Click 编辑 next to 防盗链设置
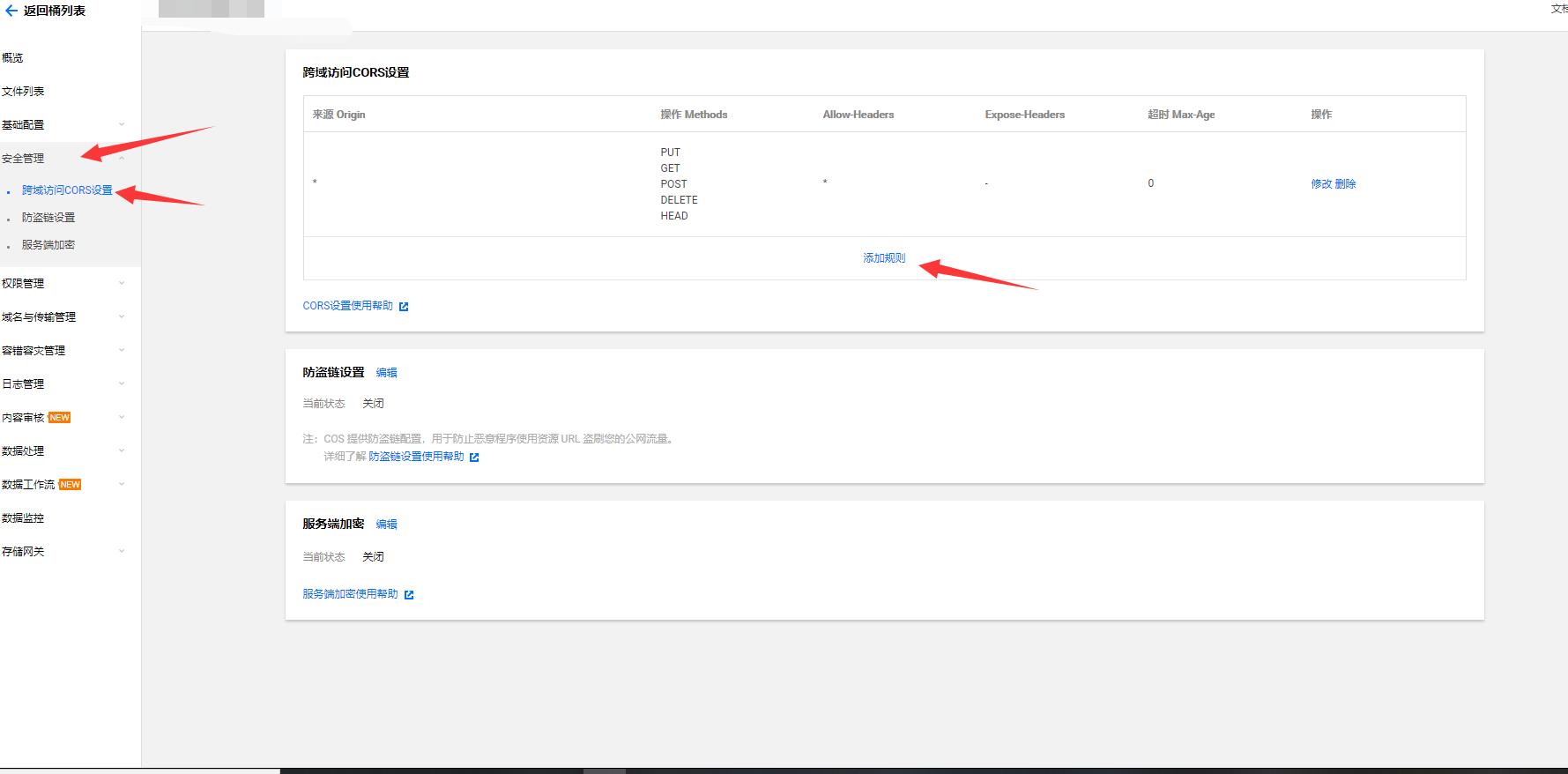 (x=387, y=373)
